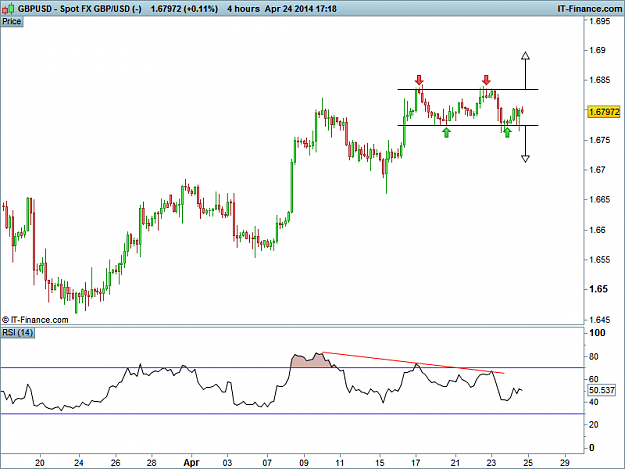Image resolution: width=625 pixels, height=469 pixels.
Task: Click the 25 date label on time axis
Action: 528,463
